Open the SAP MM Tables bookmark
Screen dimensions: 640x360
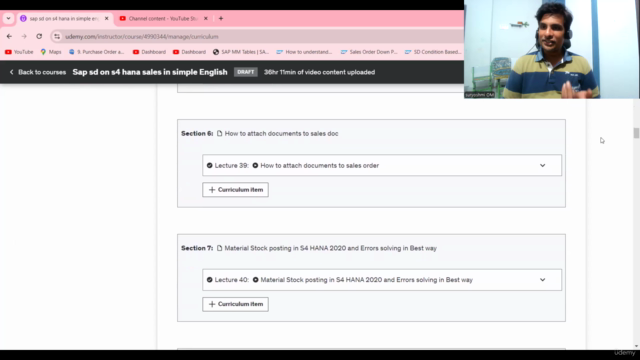click(241, 52)
